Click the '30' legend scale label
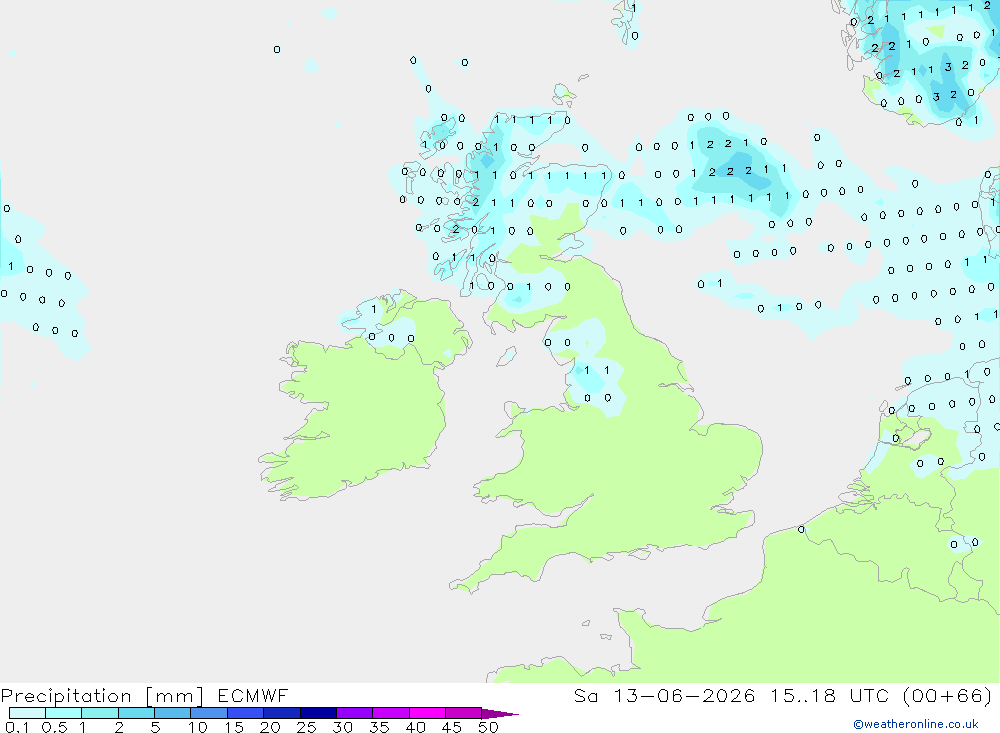The image size is (1000, 733). pyautogui.click(x=342, y=727)
